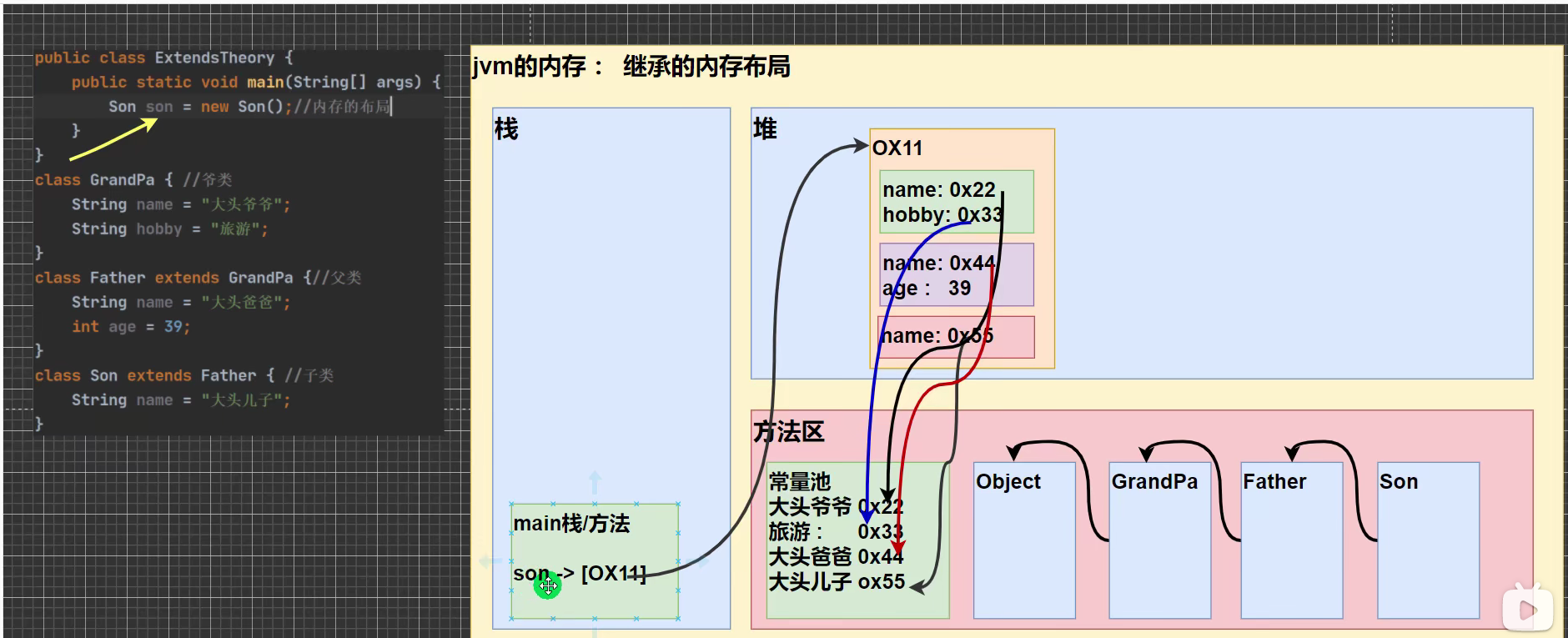This screenshot has height=638, width=1568.
Task: Click the 'jvm的内存： 继承的内存布局' title
Action: pos(631,67)
